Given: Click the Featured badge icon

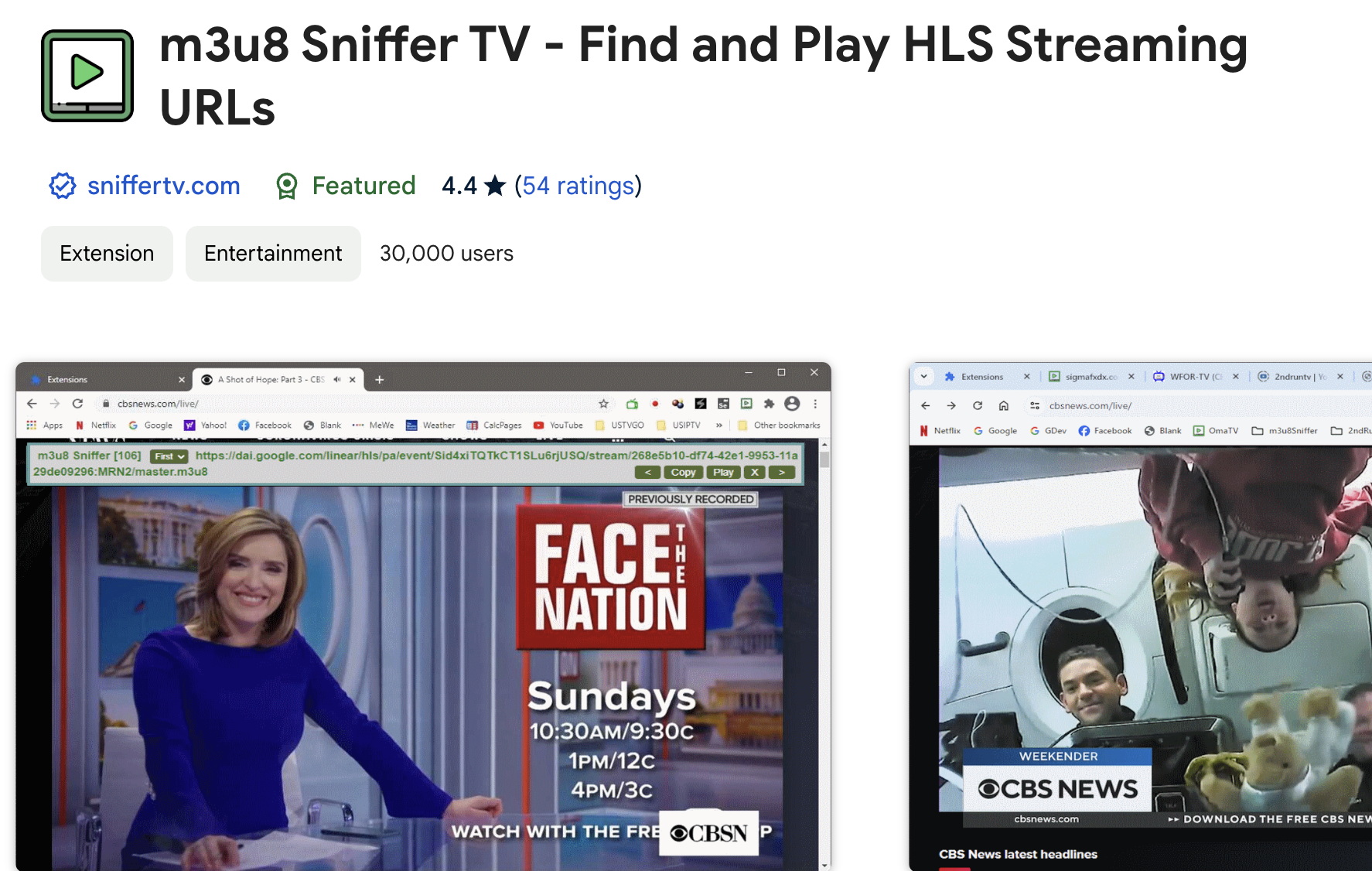Looking at the screenshot, I should (x=287, y=186).
